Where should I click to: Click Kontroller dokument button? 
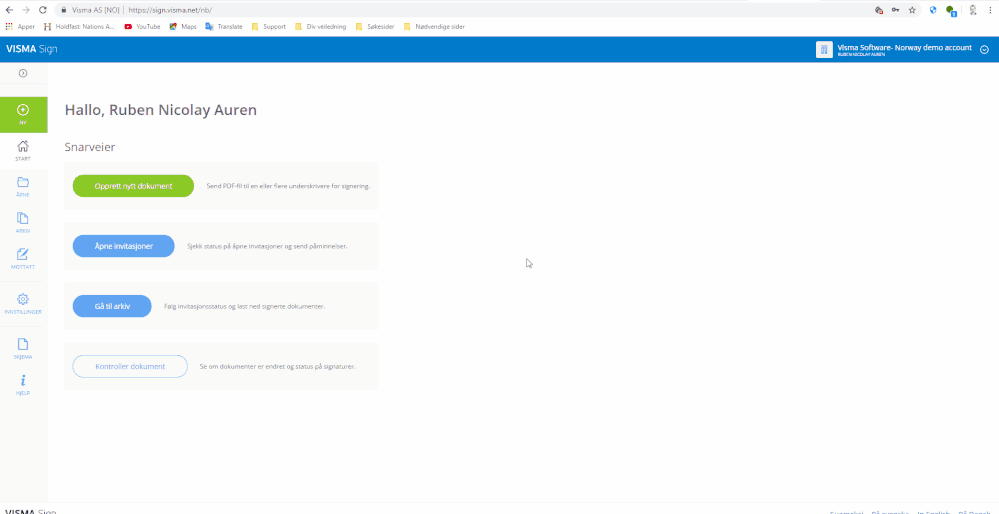(130, 366)
